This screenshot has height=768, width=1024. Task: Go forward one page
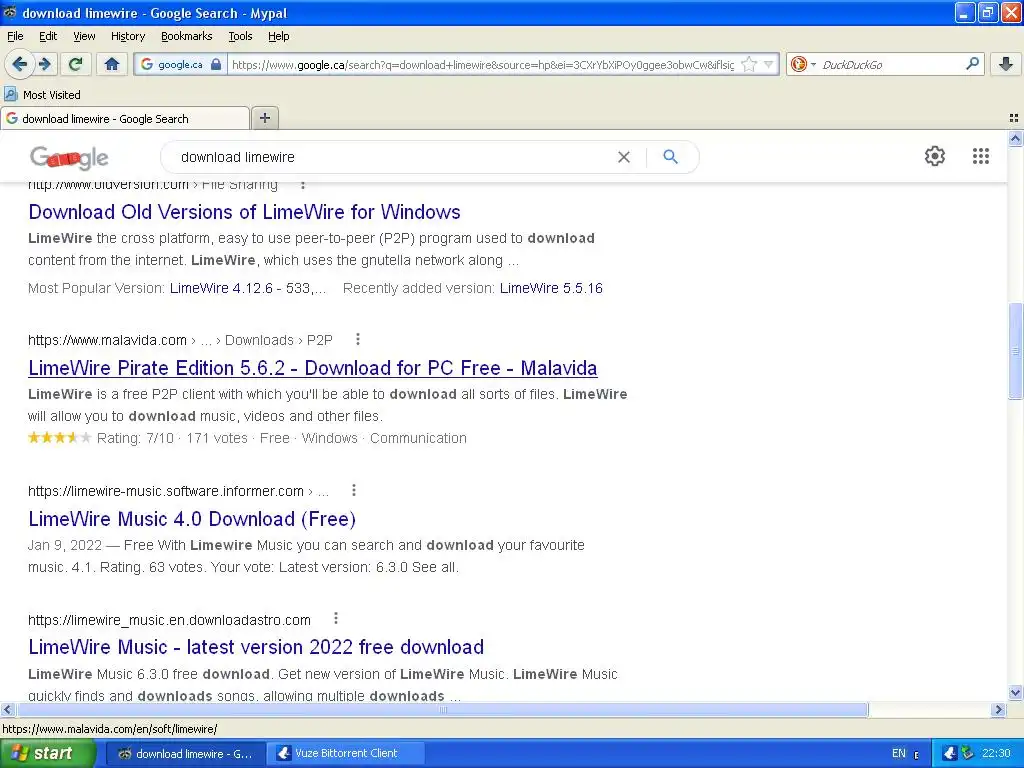45,64
